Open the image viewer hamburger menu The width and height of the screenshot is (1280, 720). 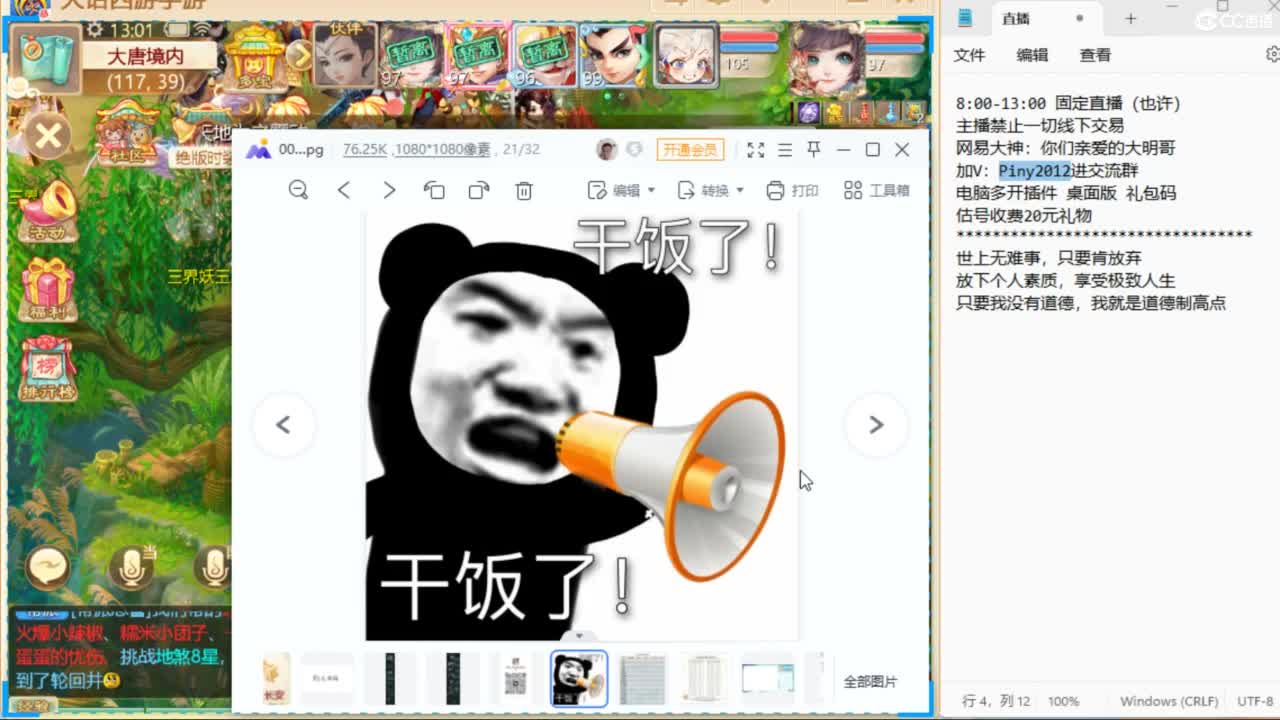tap(785, 150)
